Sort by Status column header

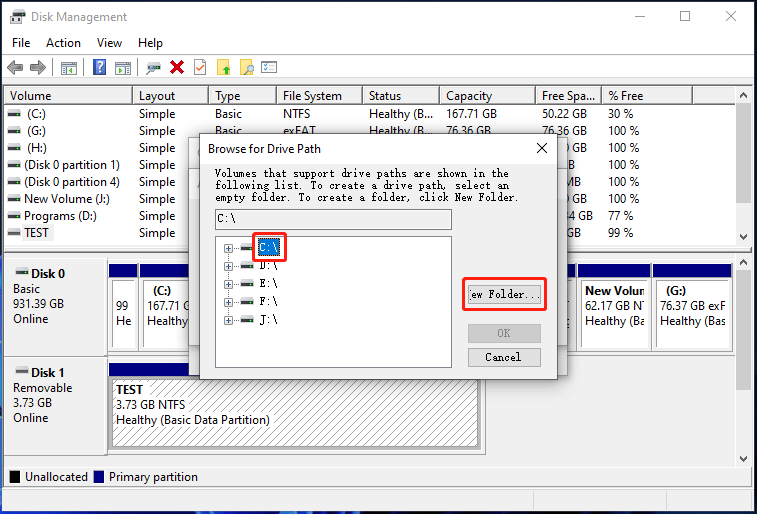(401, 96)
